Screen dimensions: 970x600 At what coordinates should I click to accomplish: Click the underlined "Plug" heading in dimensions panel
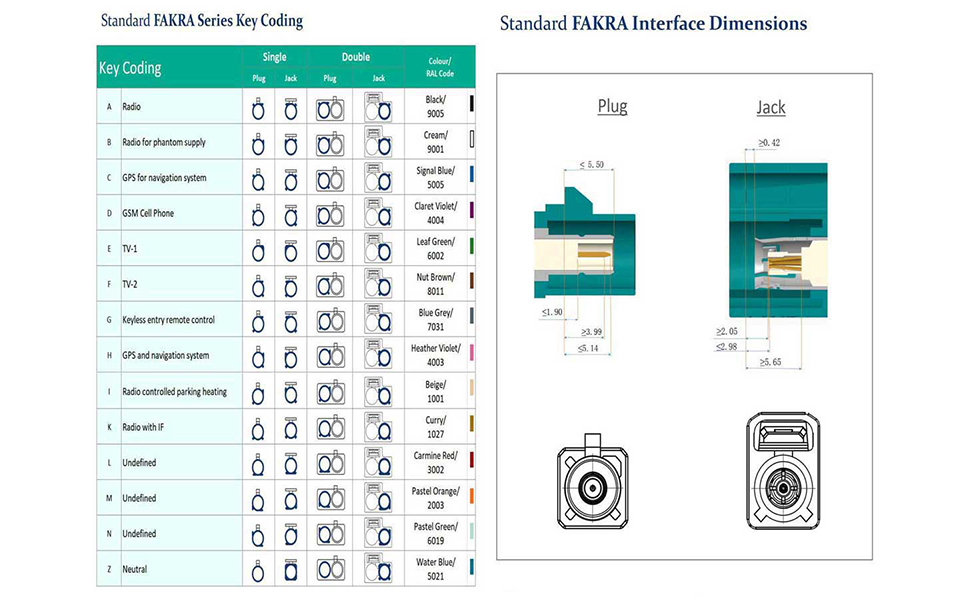click(612, 106)
